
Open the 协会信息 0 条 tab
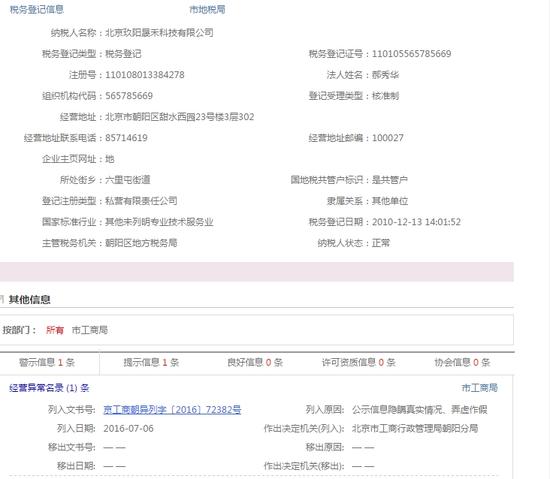click(x=462, y=362)
